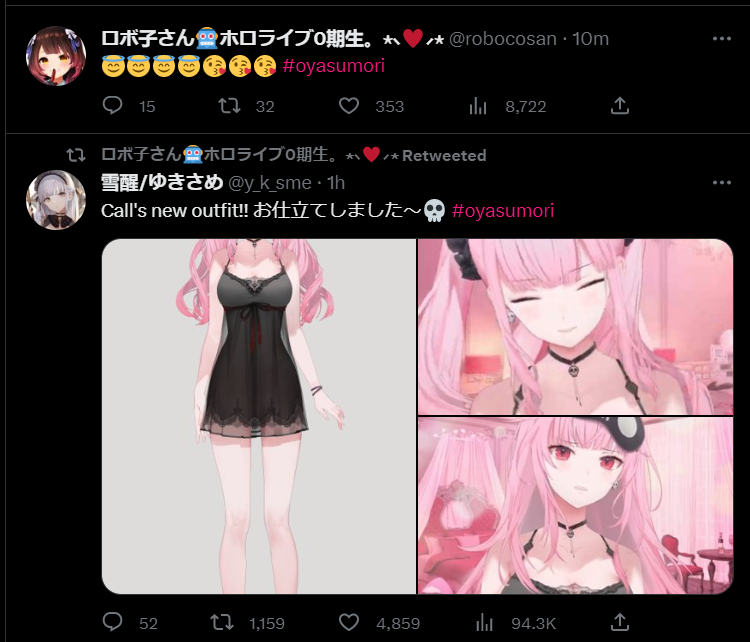Open y_k_sme's profile avatar

56,200
